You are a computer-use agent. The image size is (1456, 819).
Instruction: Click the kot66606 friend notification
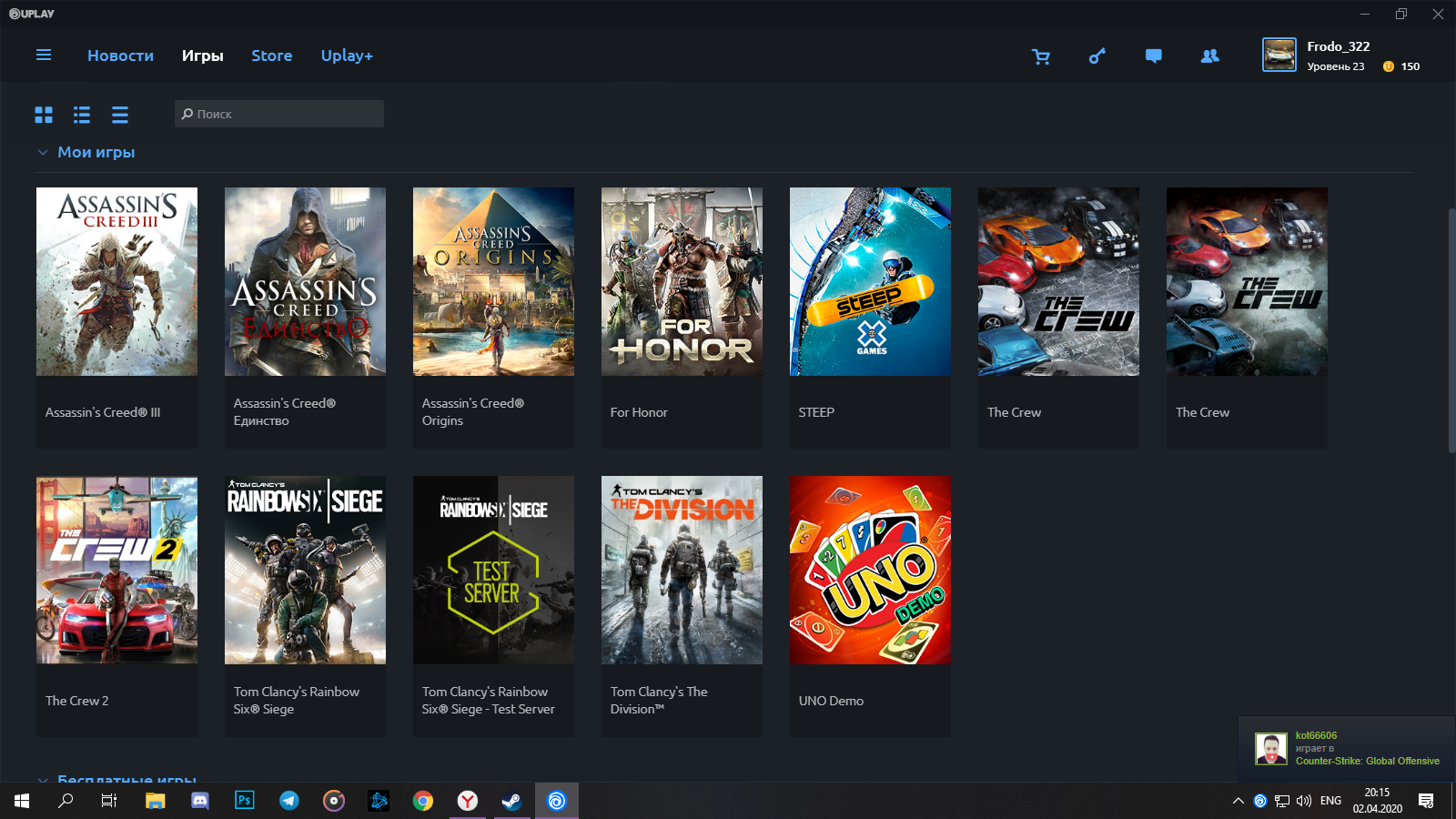pos(1347,749)
